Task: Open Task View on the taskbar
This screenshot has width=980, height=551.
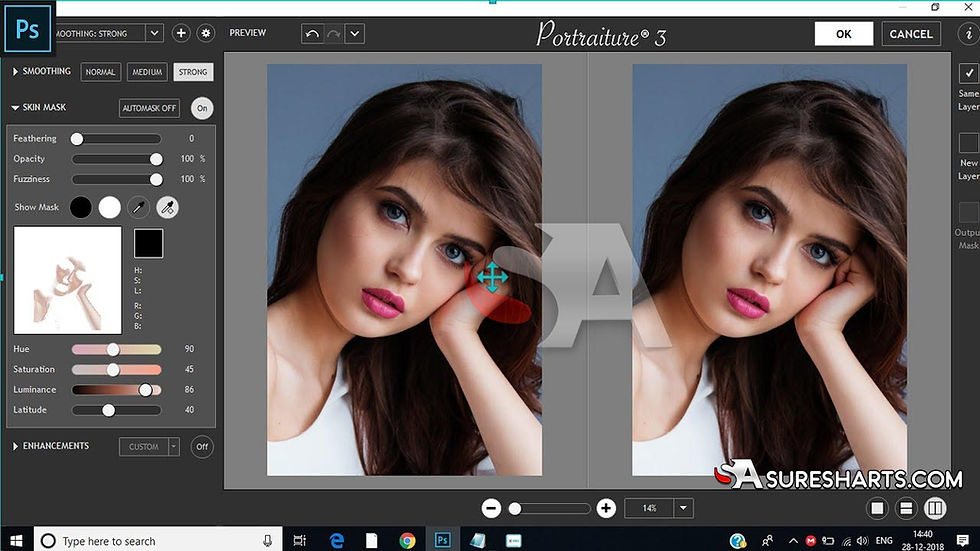Action: tap(300, 540)
